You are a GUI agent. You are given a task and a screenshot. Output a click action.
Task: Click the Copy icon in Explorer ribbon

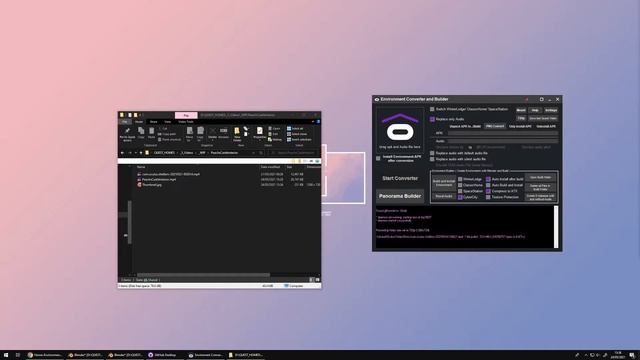(x=141, y=131)
